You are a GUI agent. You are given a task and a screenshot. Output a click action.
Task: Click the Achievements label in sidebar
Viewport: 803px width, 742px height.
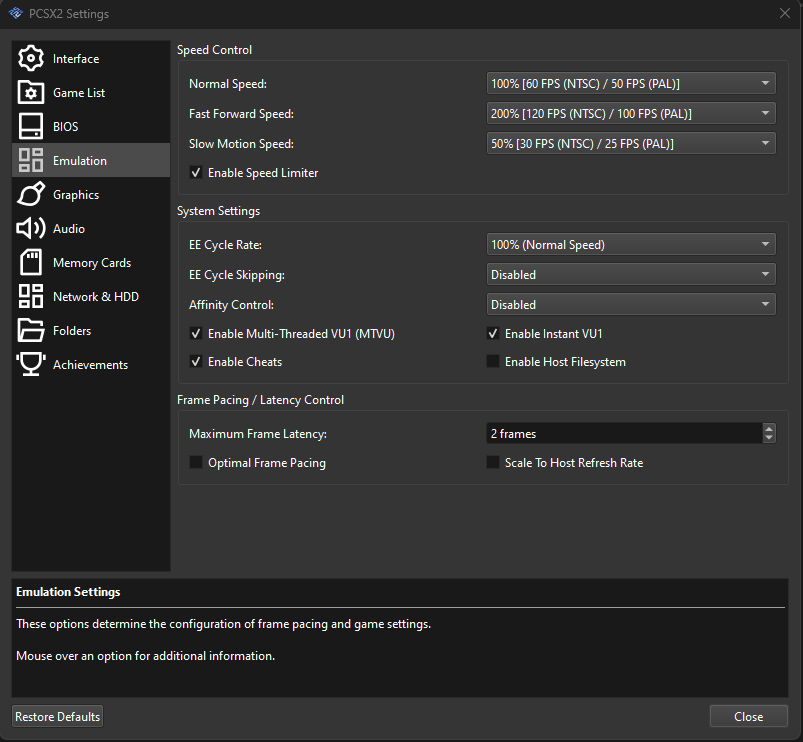(90, 365)
